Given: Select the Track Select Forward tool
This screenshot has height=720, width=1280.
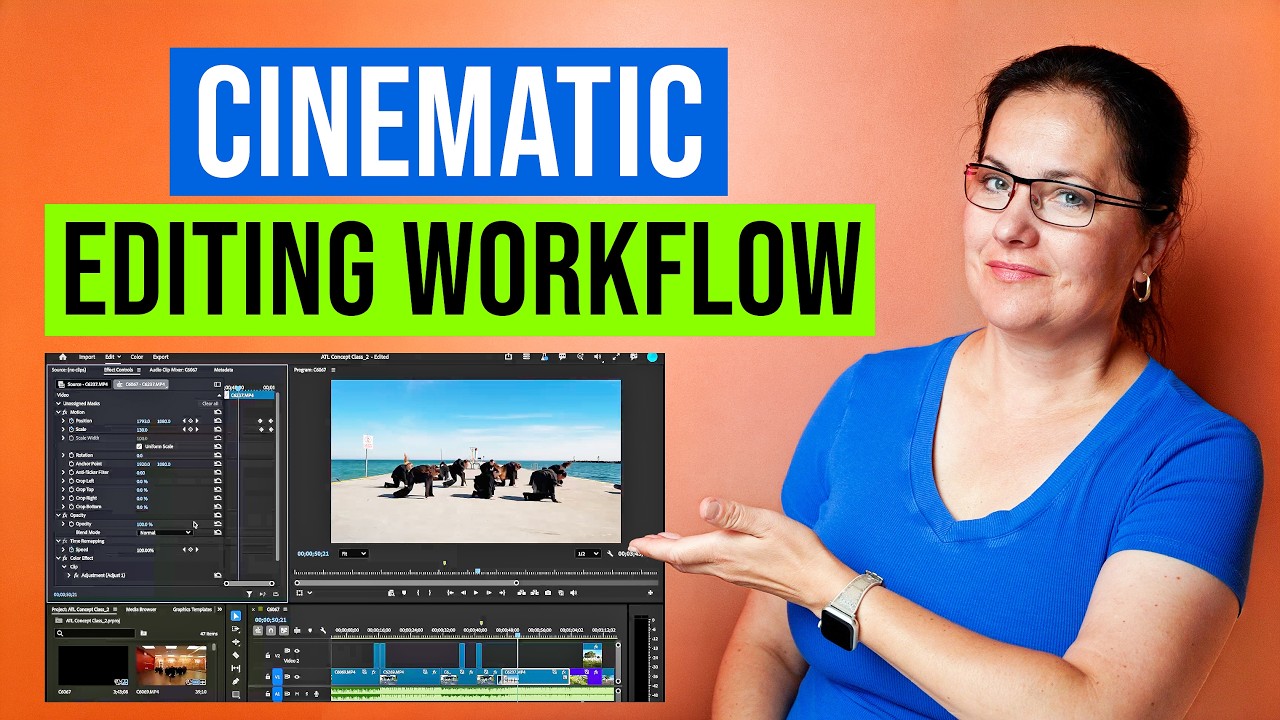Looking at the screenshot, I should click(x=236, y=629).
